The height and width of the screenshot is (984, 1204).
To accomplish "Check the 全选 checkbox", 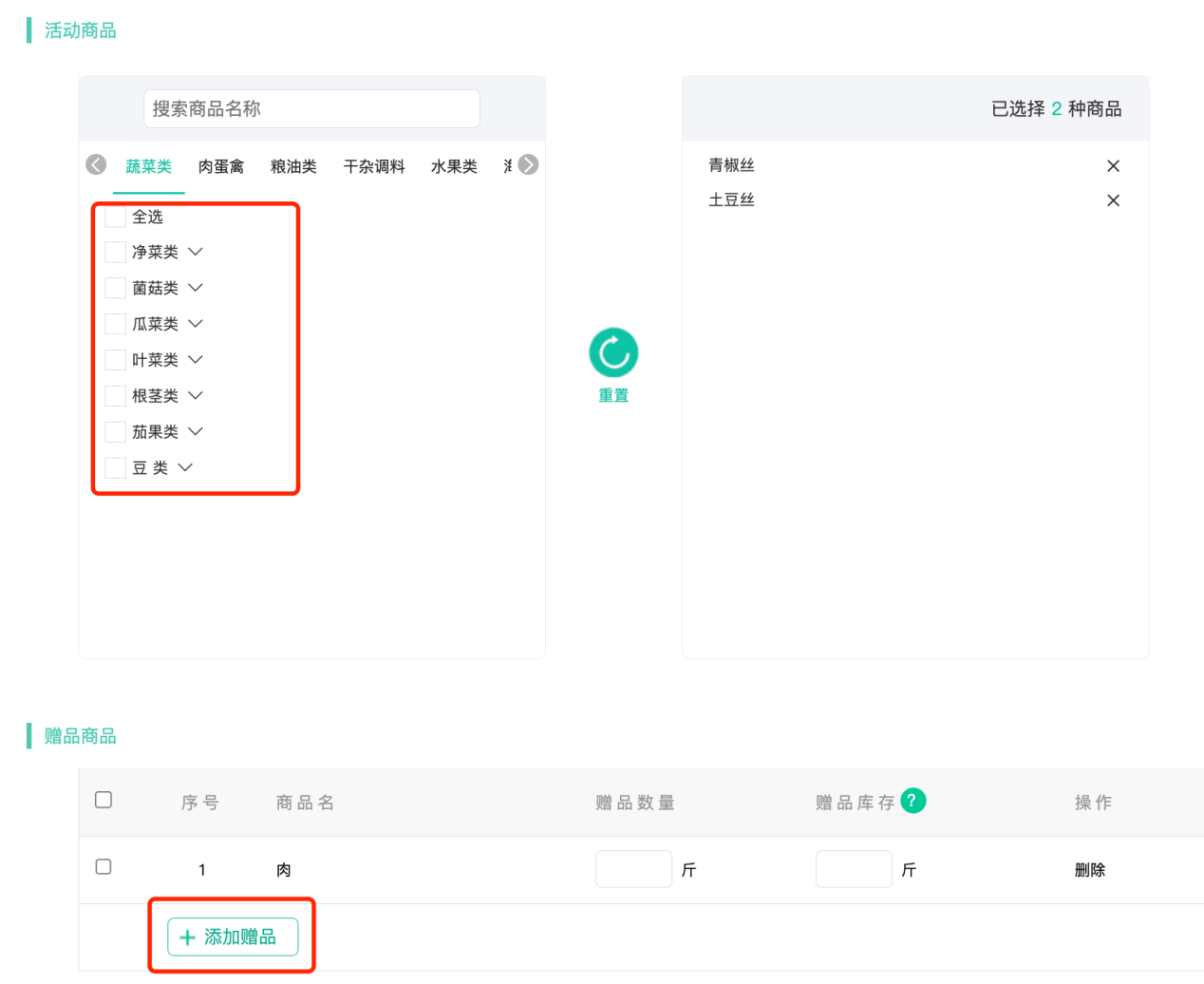I will point(115,218).
